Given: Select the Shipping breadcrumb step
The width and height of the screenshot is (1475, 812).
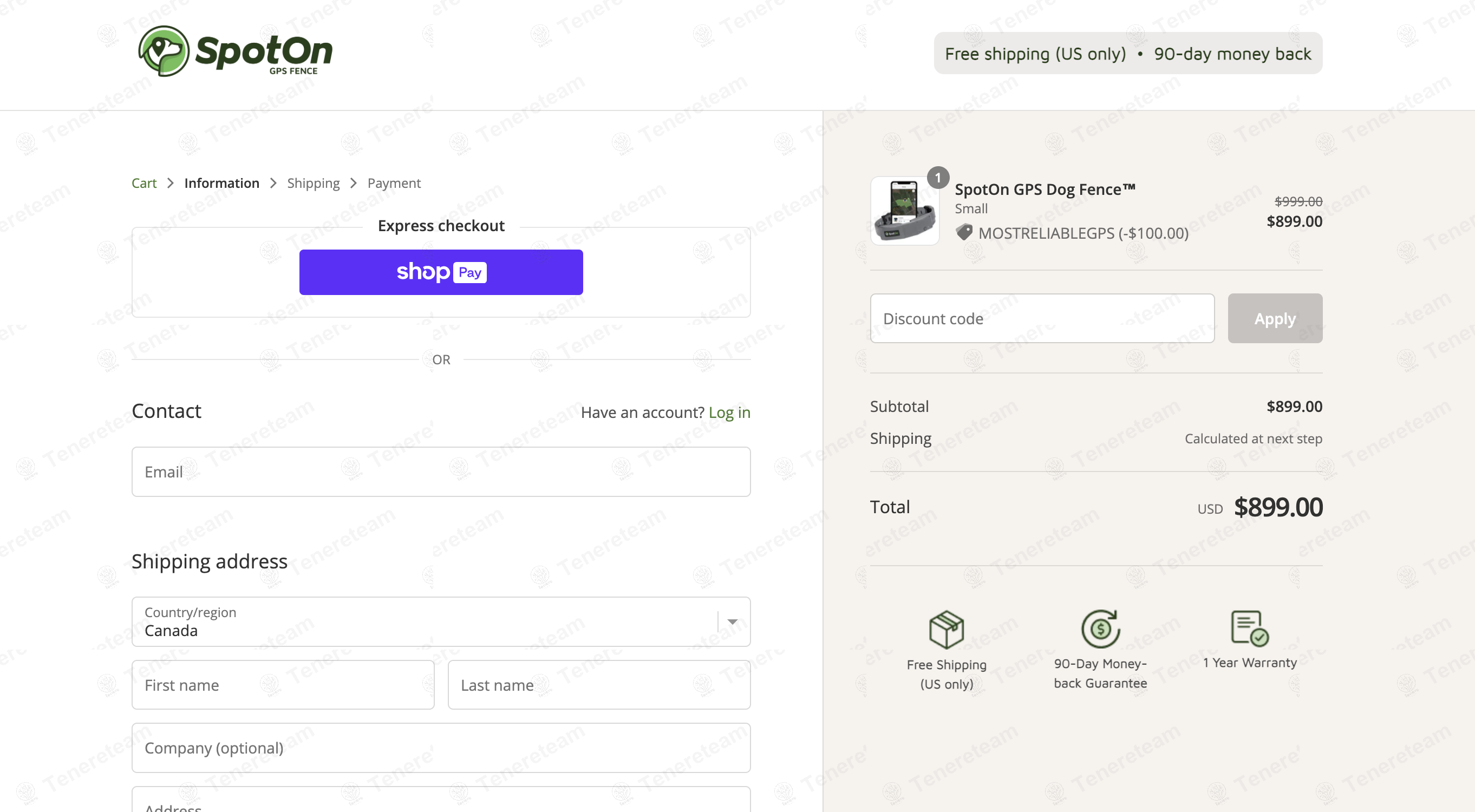Looking at the screenshot, I should coord(313,183).
